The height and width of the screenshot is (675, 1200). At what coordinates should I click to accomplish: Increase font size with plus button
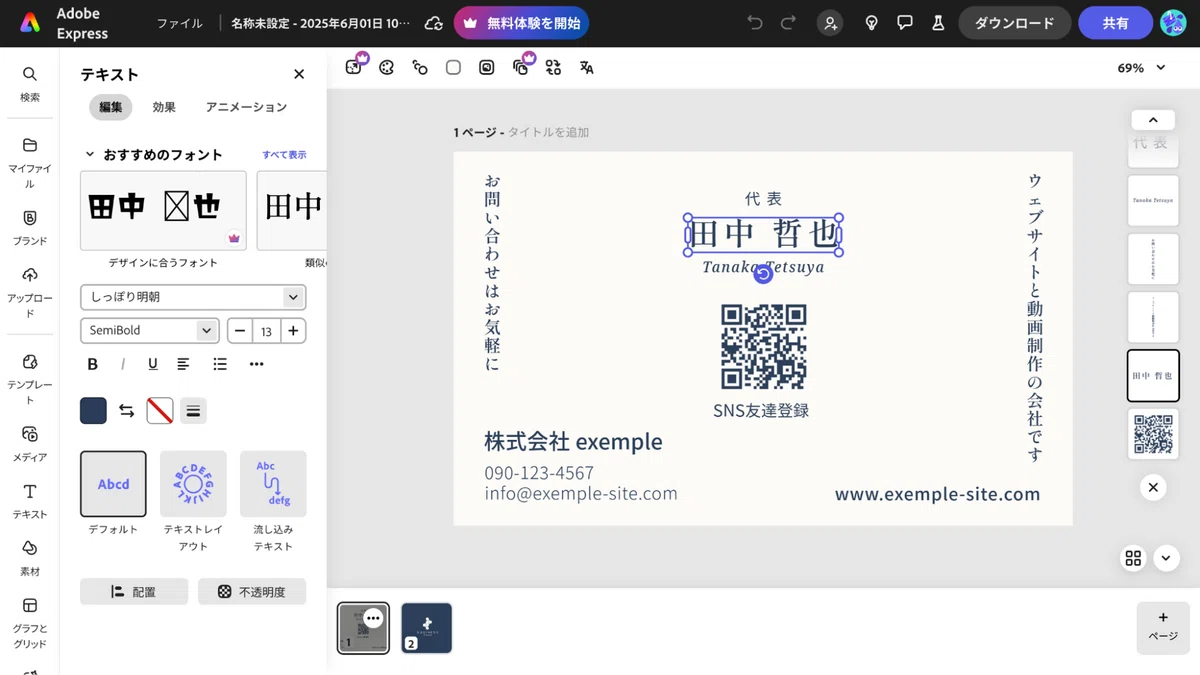pyautogui.click(x=293, y=330)
